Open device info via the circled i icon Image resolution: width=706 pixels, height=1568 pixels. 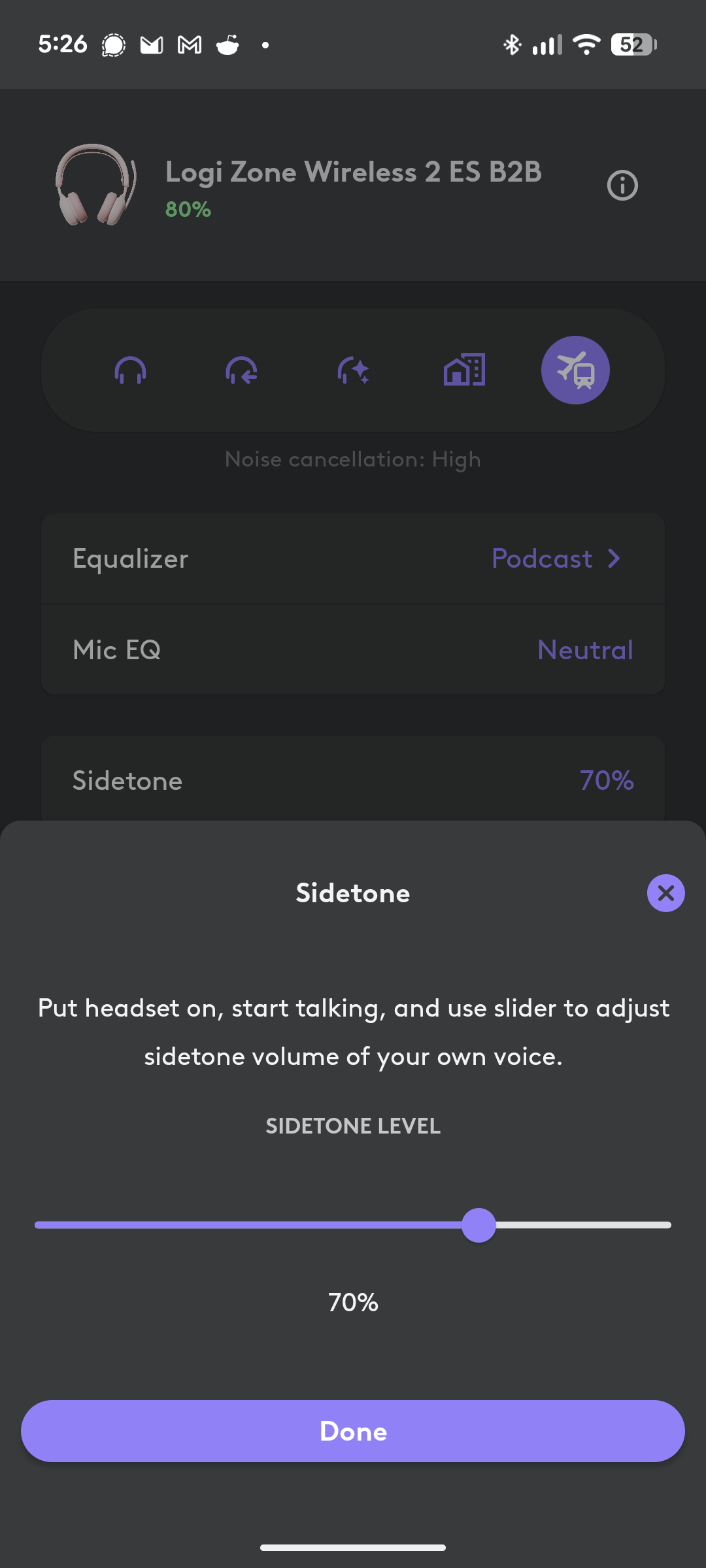click(622, 186)
